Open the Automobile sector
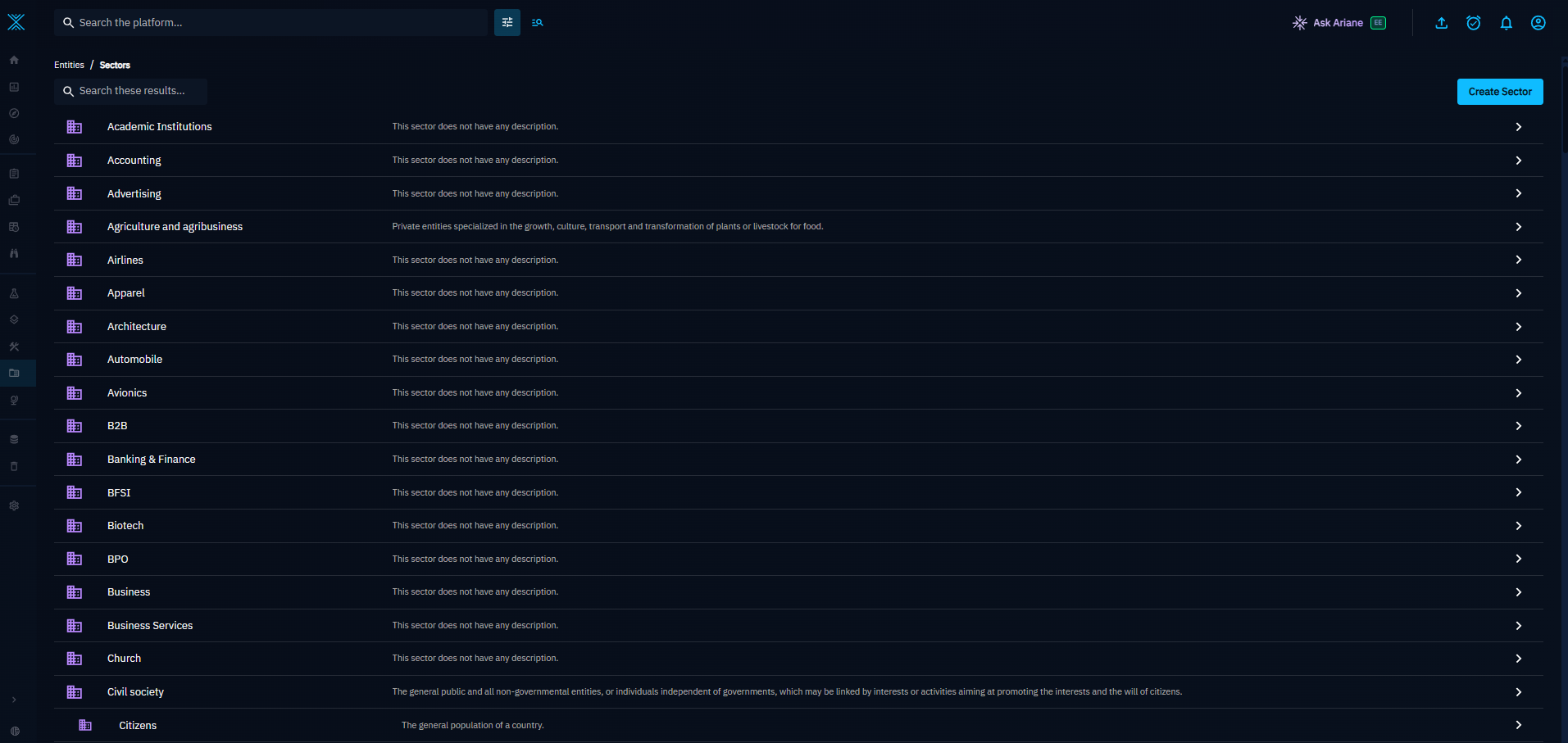1568x743 pixels. point(798,360)
